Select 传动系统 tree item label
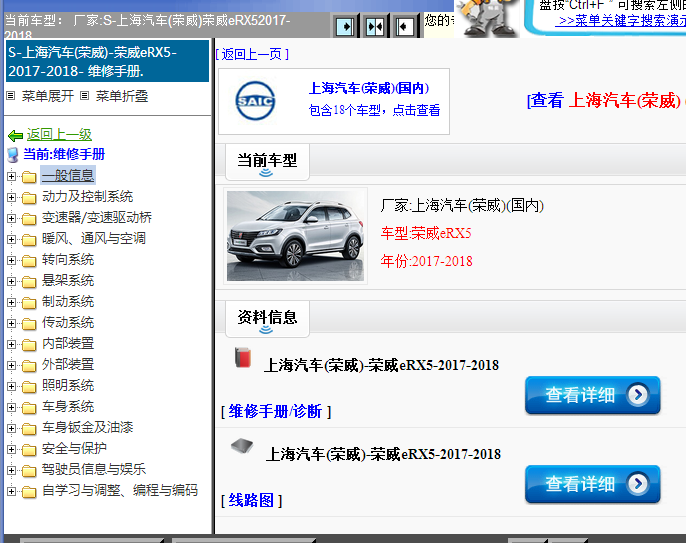This screenshot has width=686, height=543. 68,322
